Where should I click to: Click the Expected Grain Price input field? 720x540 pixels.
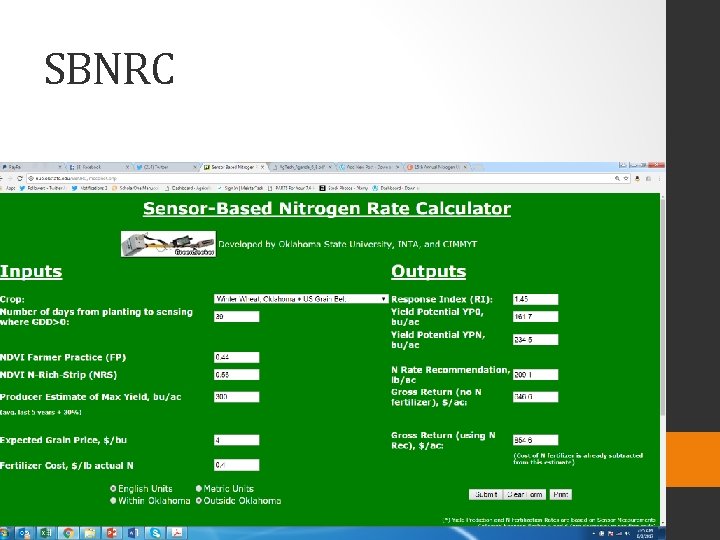[236, 440]
